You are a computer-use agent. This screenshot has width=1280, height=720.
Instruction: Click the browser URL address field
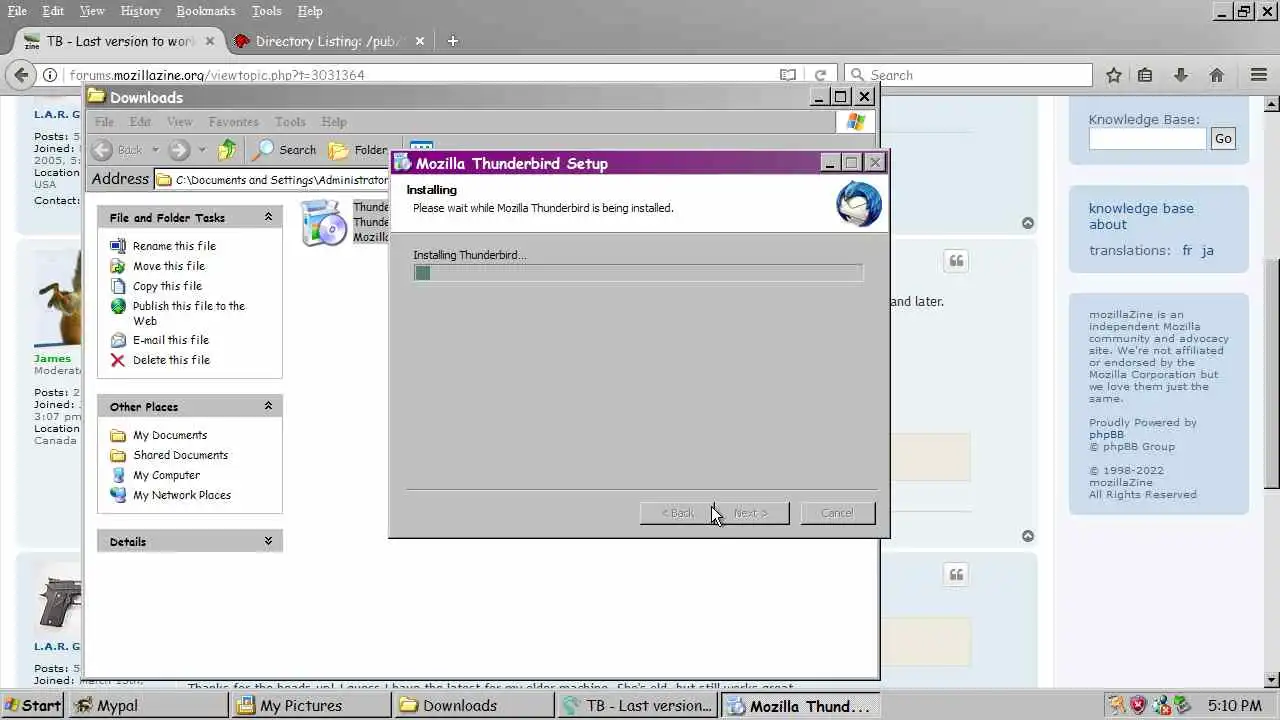pos(420,75)
